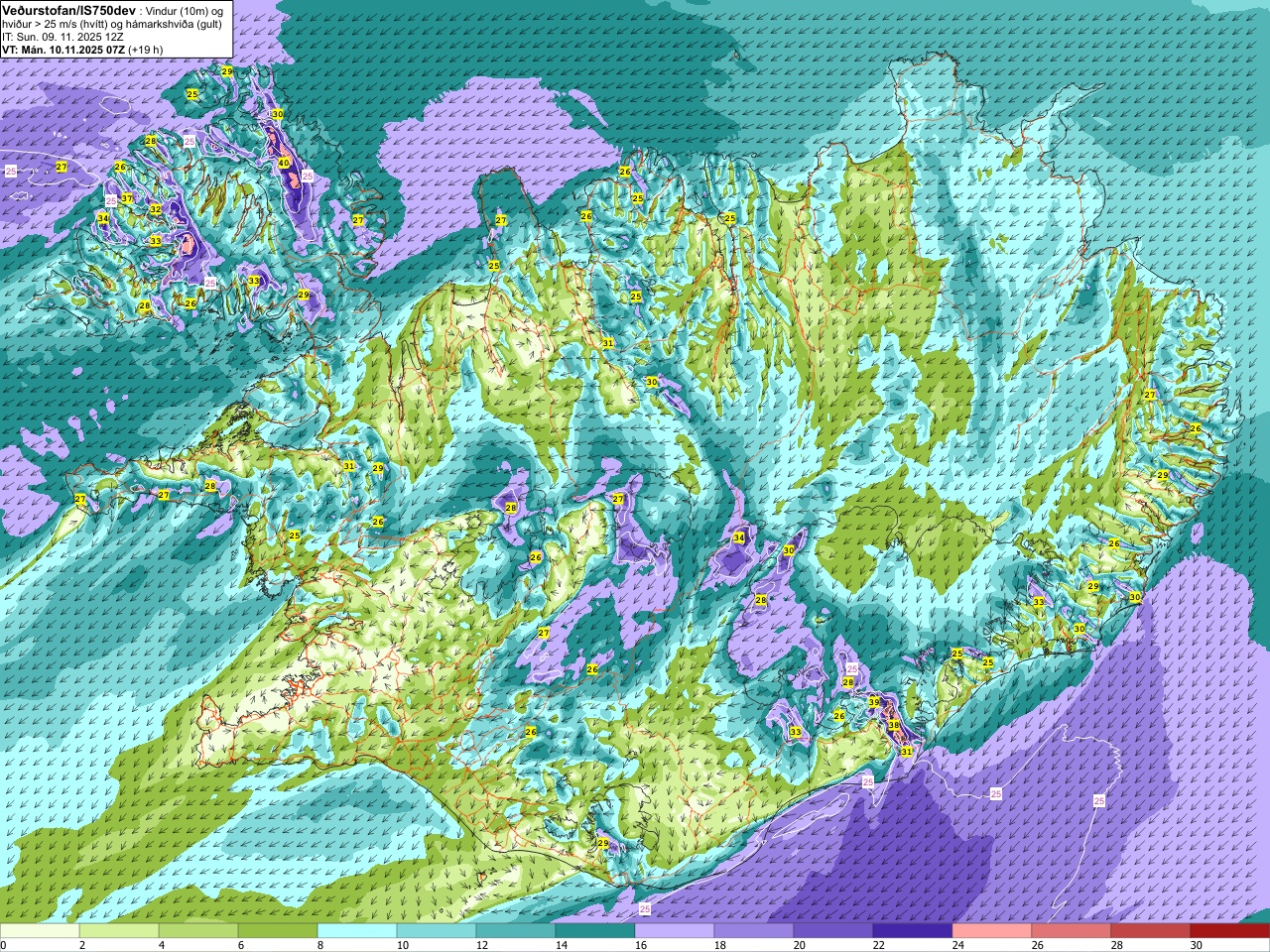Viewport: 1270px width, 952px height.
Task: Pick the 4–6 m/s light green legend swatch
Action: [x=198, y=931]
